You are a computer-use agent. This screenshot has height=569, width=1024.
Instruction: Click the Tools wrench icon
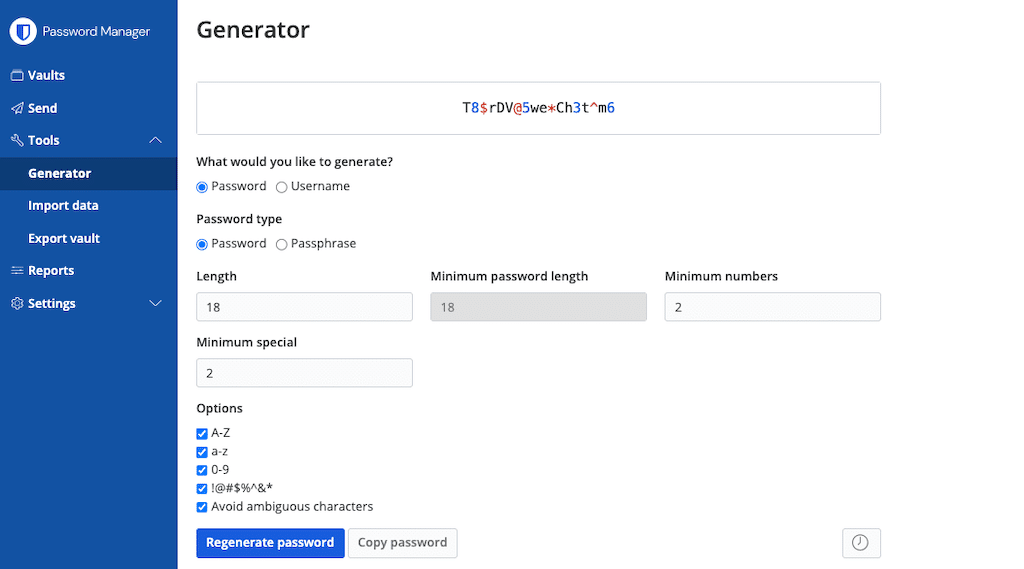pos(17,141)
